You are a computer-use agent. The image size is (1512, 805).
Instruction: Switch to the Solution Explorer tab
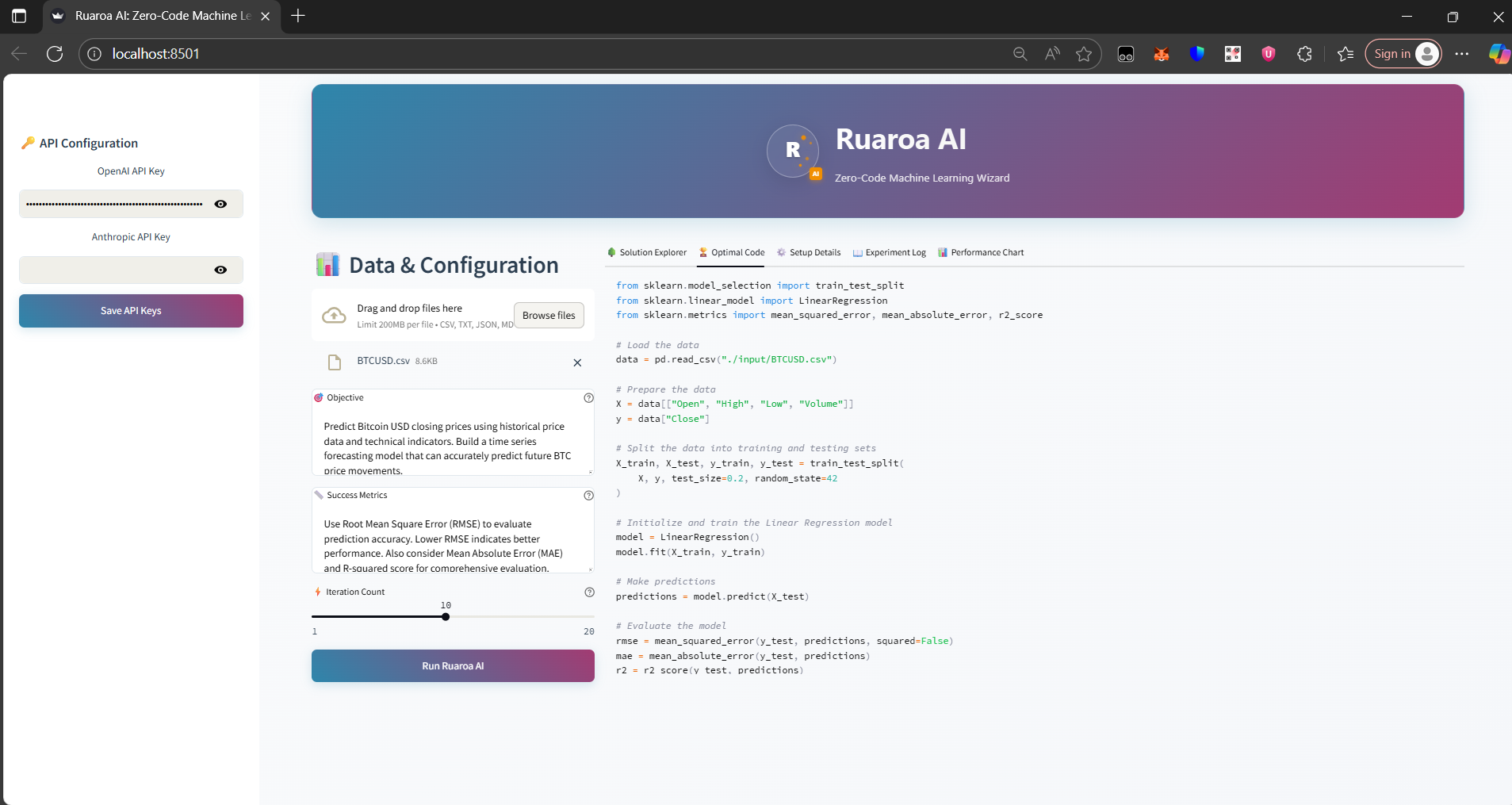pyautogui.click(x=647, y=252)
